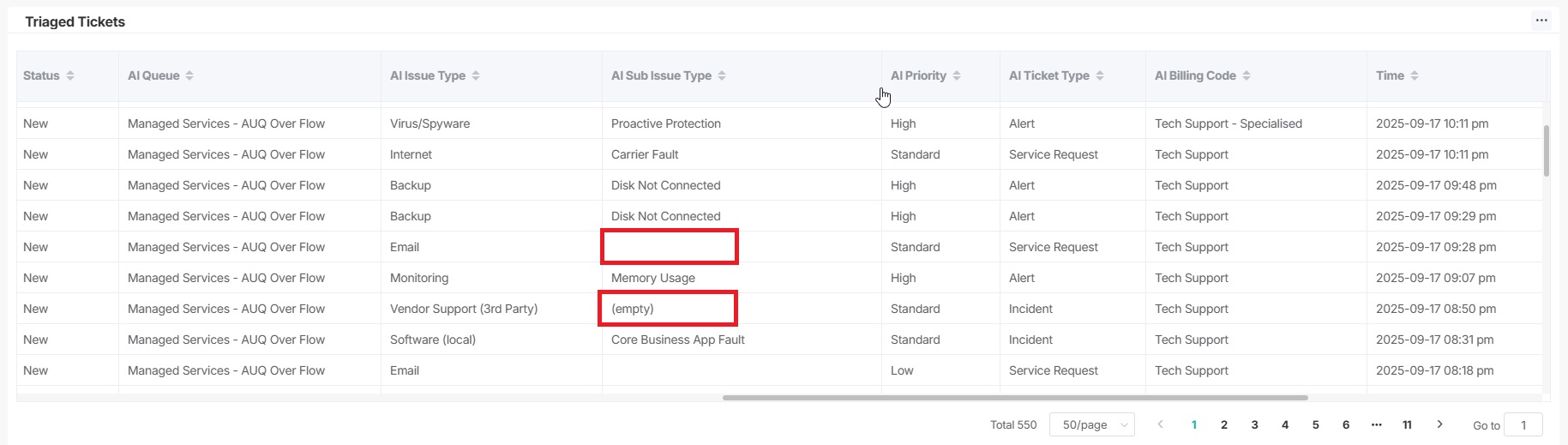
Task: Sort by the AI Priority column
Action: [957, 75]
